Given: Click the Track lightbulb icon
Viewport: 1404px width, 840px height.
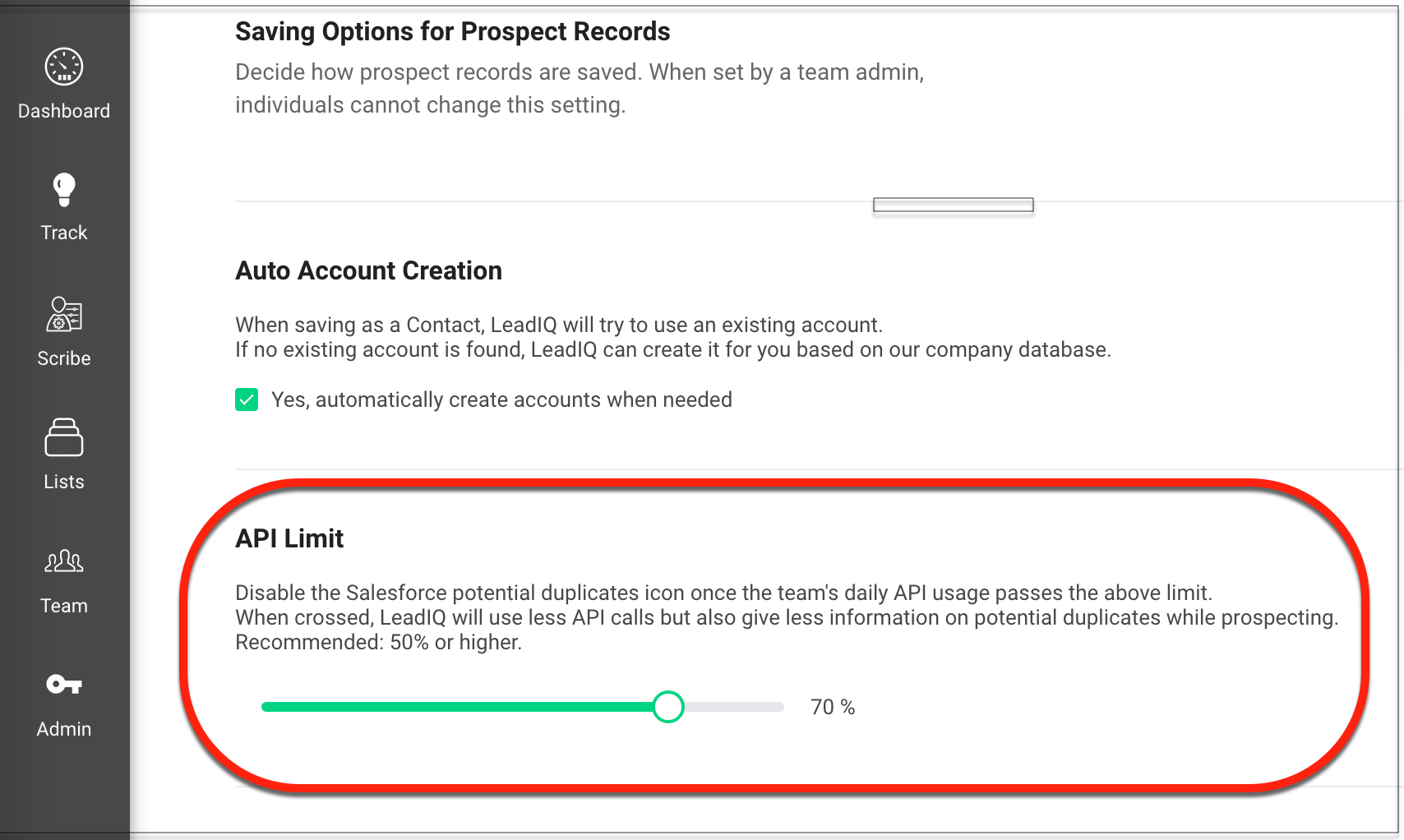Looking at the screenshot, I should pyautogui.click(x=64, y=190).
